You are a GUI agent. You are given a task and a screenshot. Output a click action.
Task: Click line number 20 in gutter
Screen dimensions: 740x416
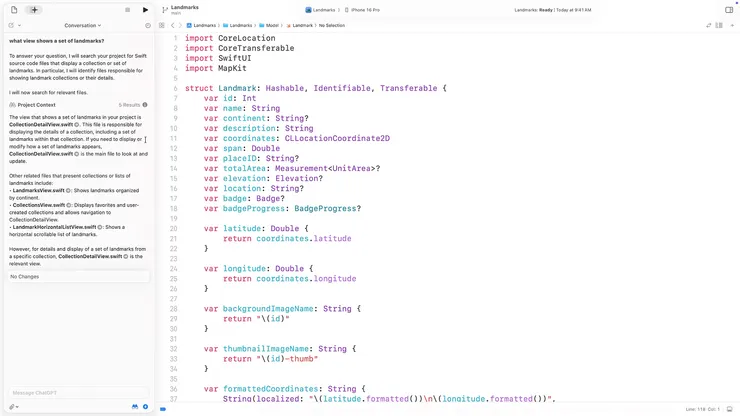[x=174, y=229]
